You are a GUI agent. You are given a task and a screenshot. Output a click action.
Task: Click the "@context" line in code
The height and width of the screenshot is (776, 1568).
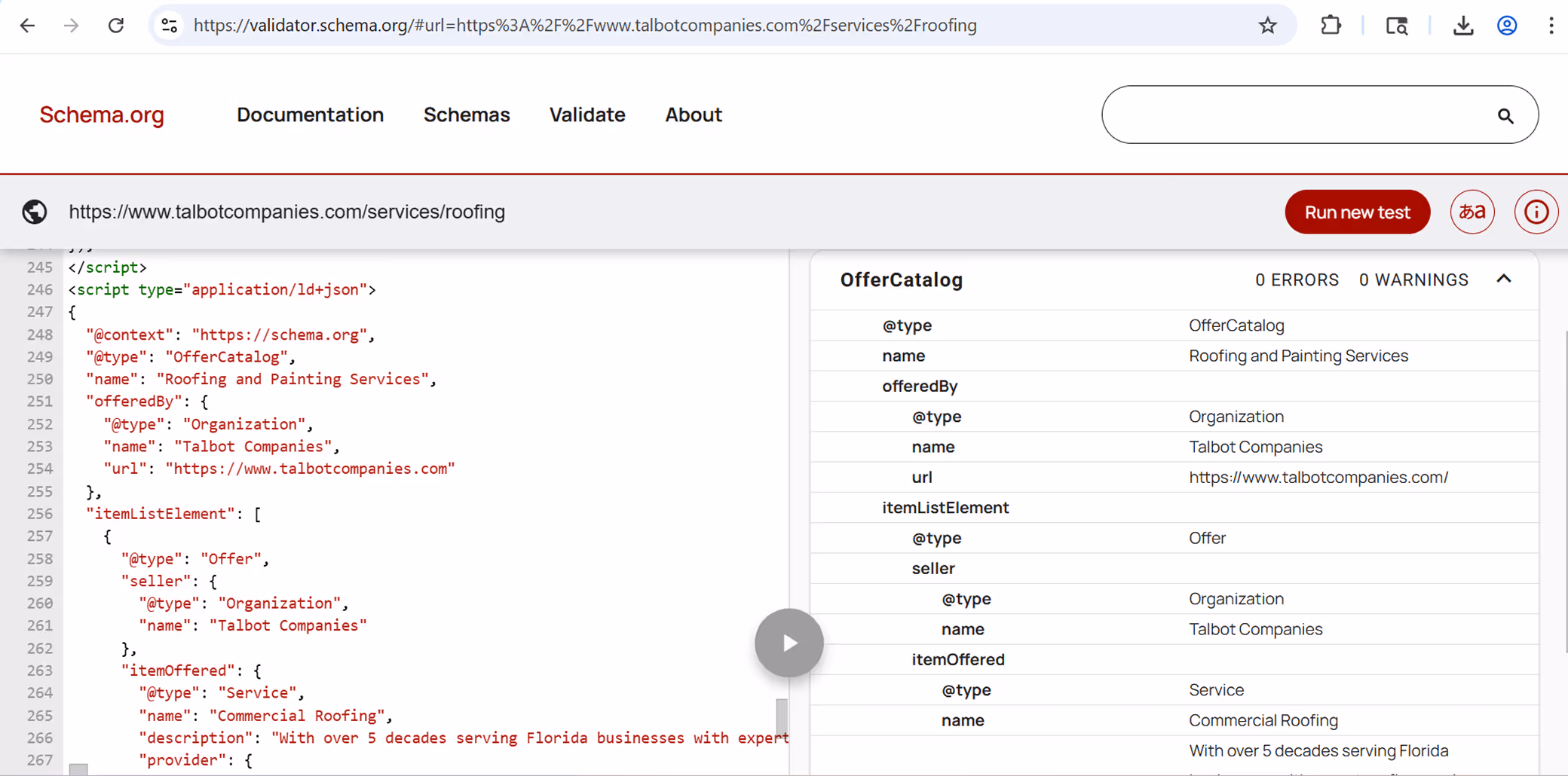click(230, 335)
